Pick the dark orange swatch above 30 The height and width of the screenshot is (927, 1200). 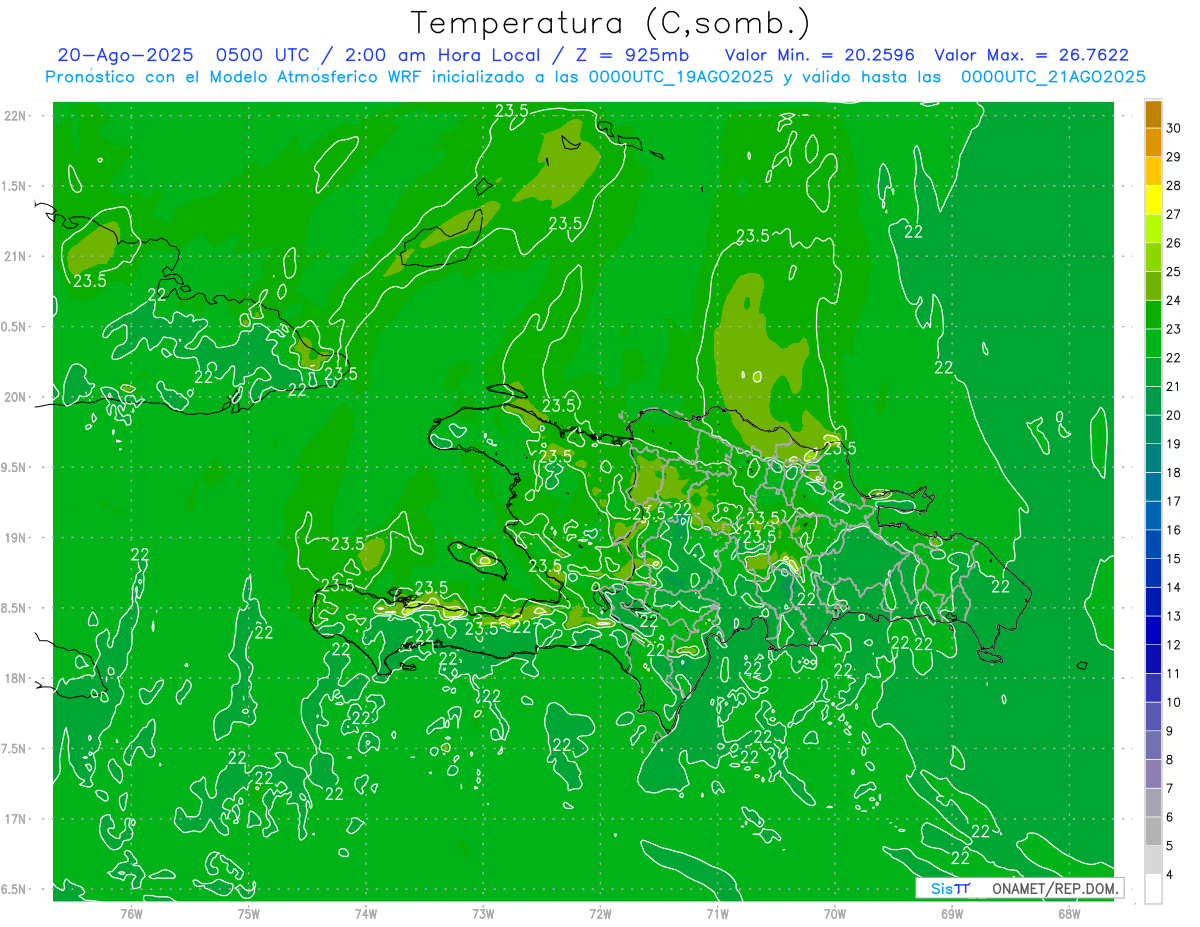tap(1153, 114)
